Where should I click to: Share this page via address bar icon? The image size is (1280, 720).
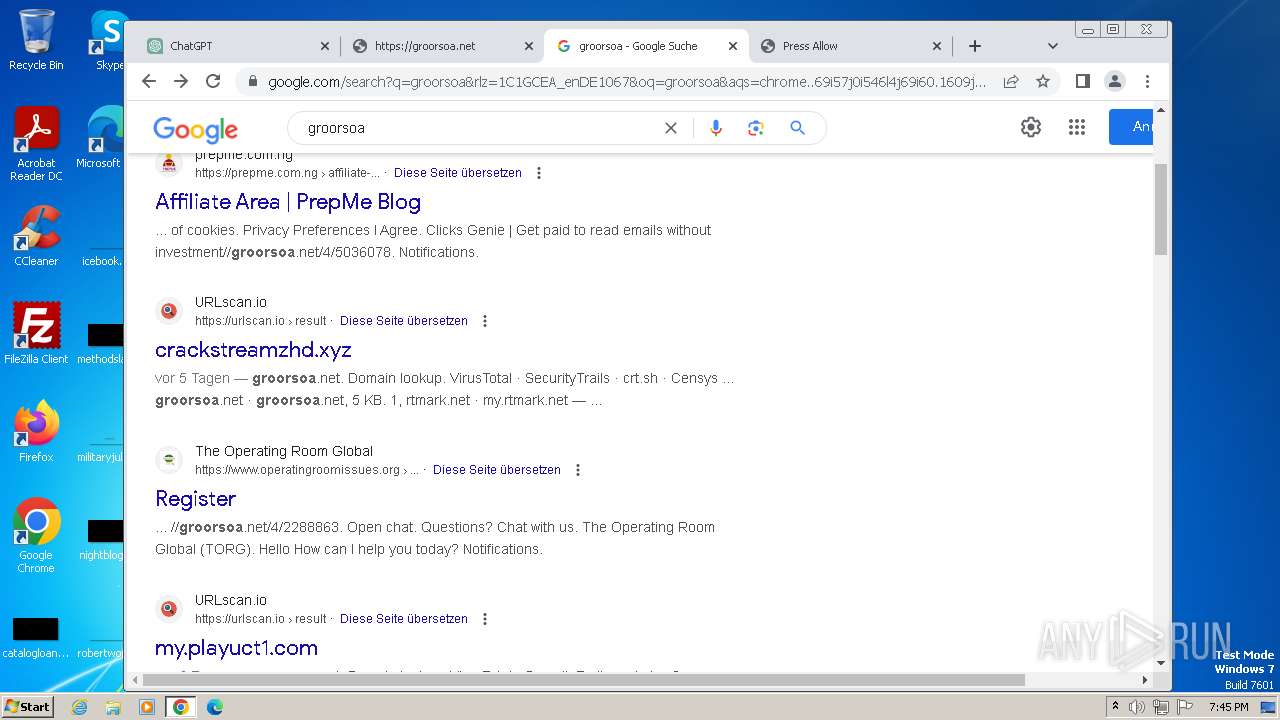pyautogui.click(x=1011, y=81)
